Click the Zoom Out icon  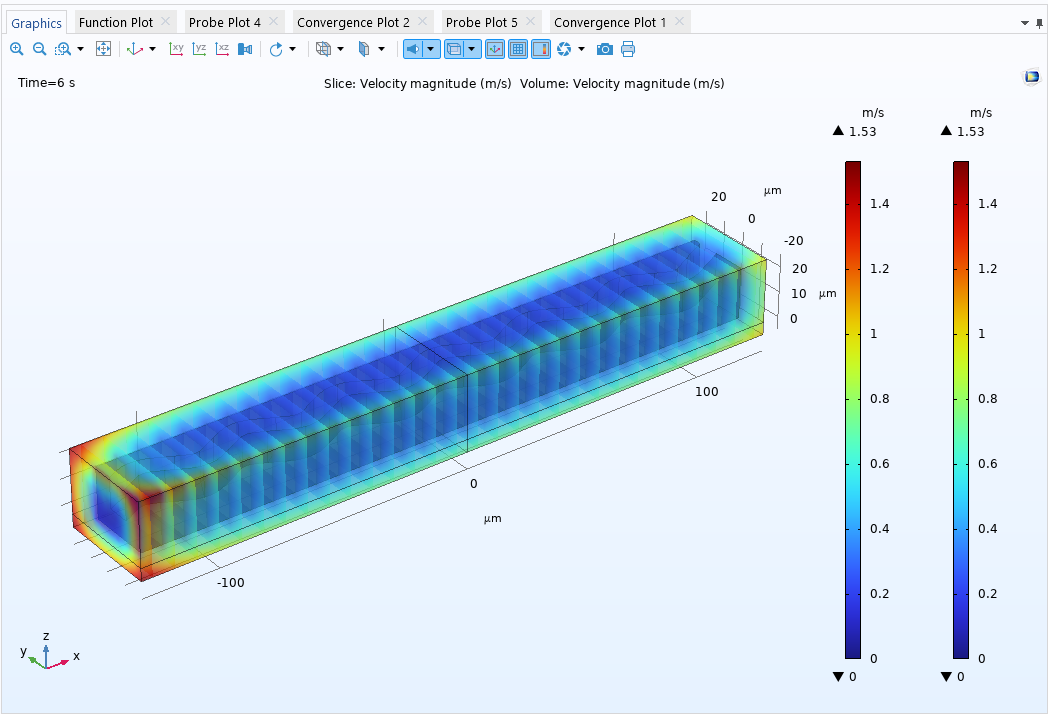click(x=39, y=49)
